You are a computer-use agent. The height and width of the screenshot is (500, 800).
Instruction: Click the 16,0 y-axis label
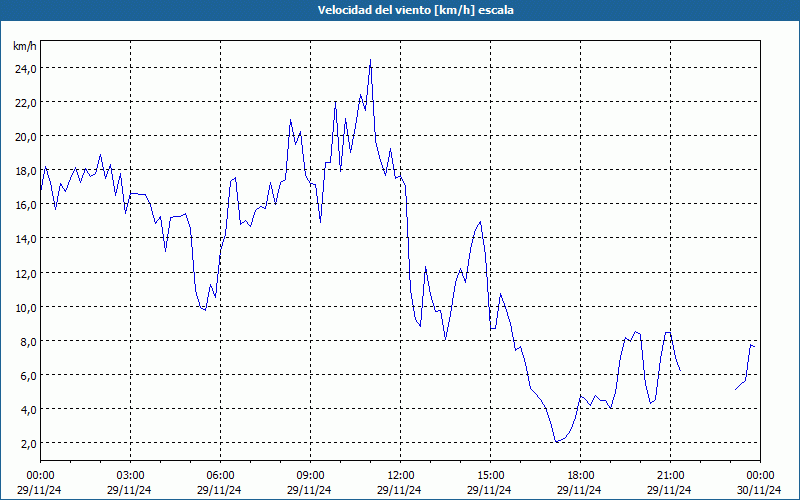(25, 204)
